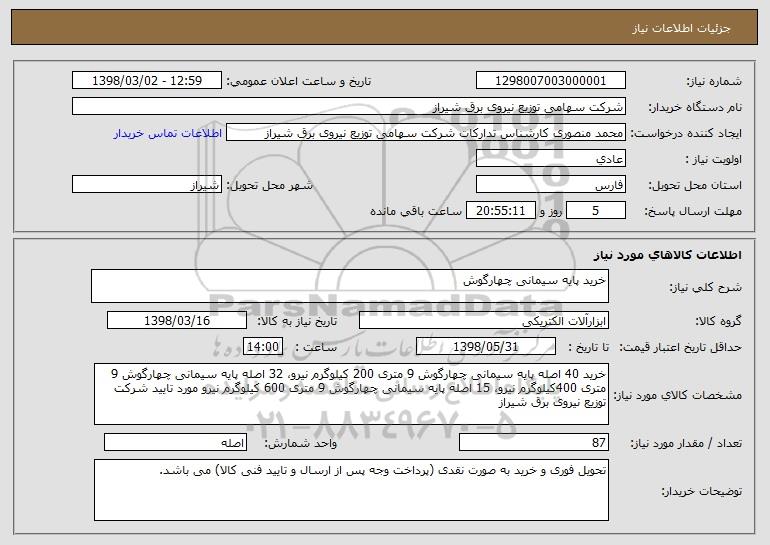The height and width of the screenshot is (545, 770).
Task: Click the buyer organization name field
Action: [x=349, y=107]
